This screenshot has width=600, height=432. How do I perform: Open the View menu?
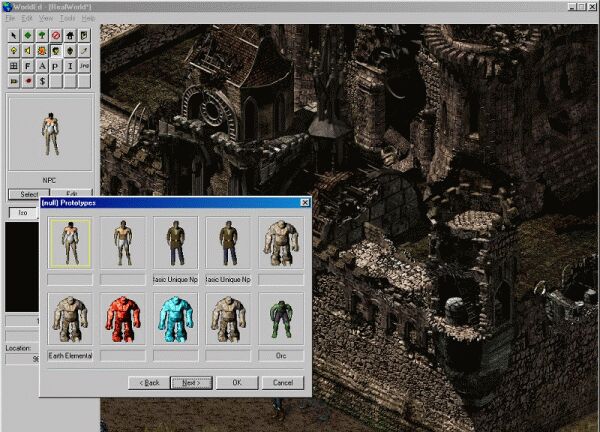[46, 18]
